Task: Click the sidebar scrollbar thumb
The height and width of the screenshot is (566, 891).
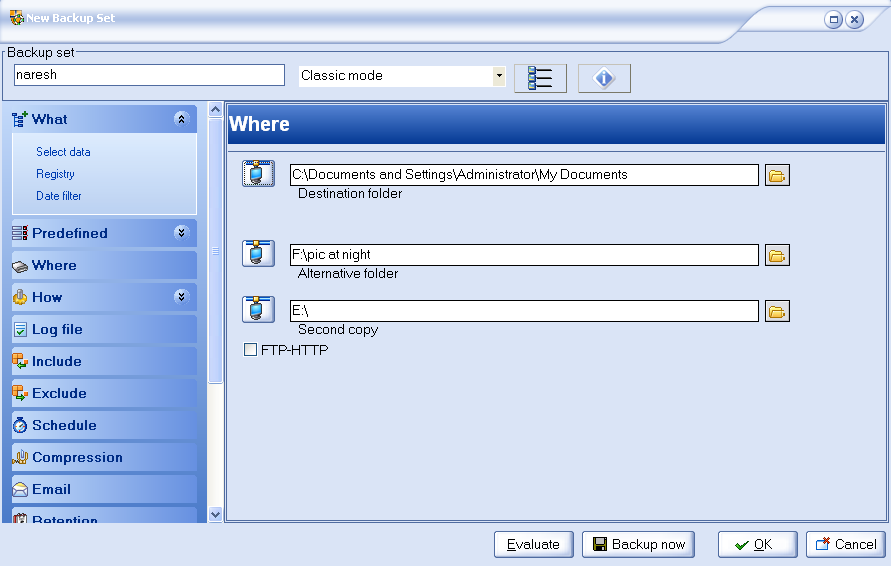Action: (215, 251)
